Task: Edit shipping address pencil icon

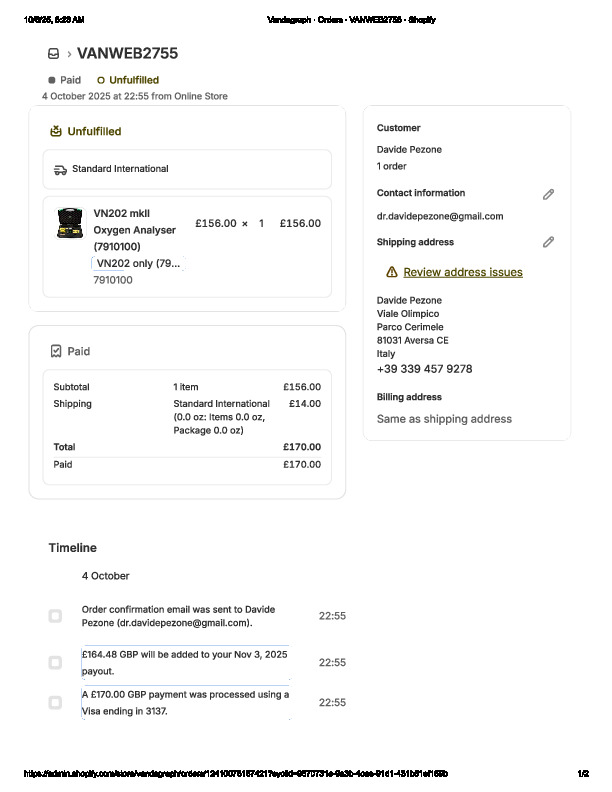Action: pos(548,242)
